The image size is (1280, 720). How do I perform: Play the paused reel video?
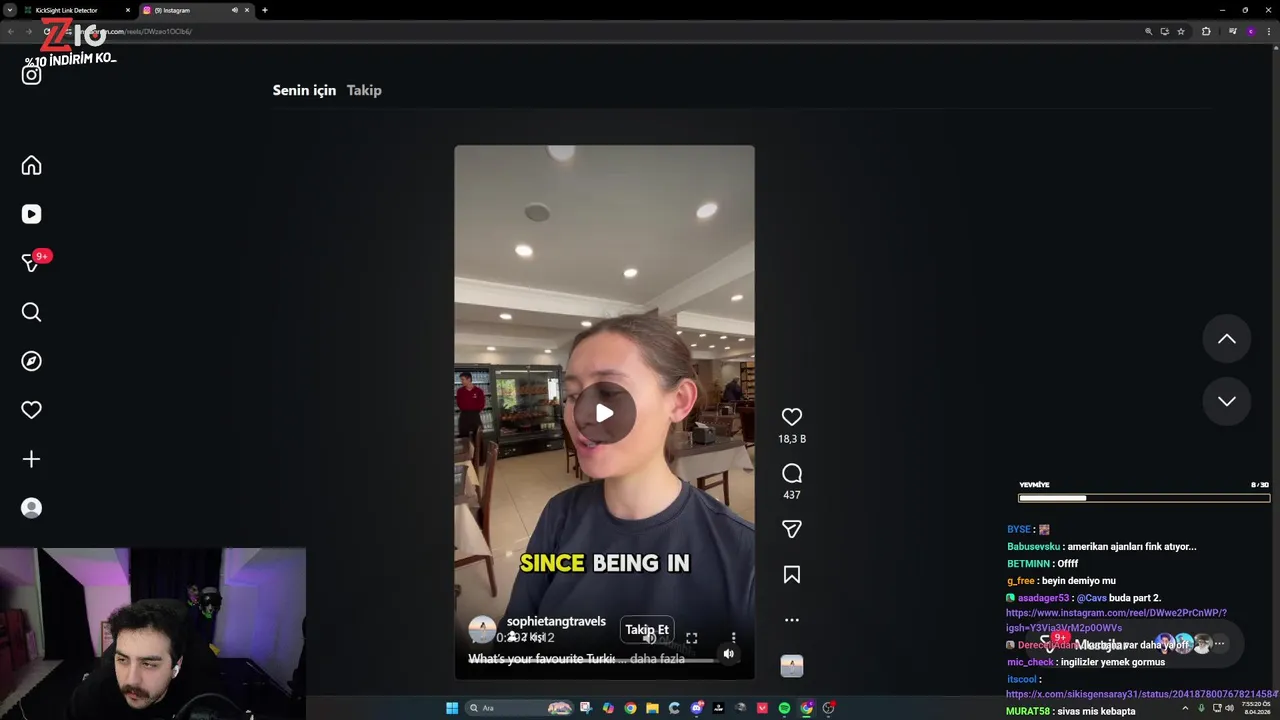[604, 413]
